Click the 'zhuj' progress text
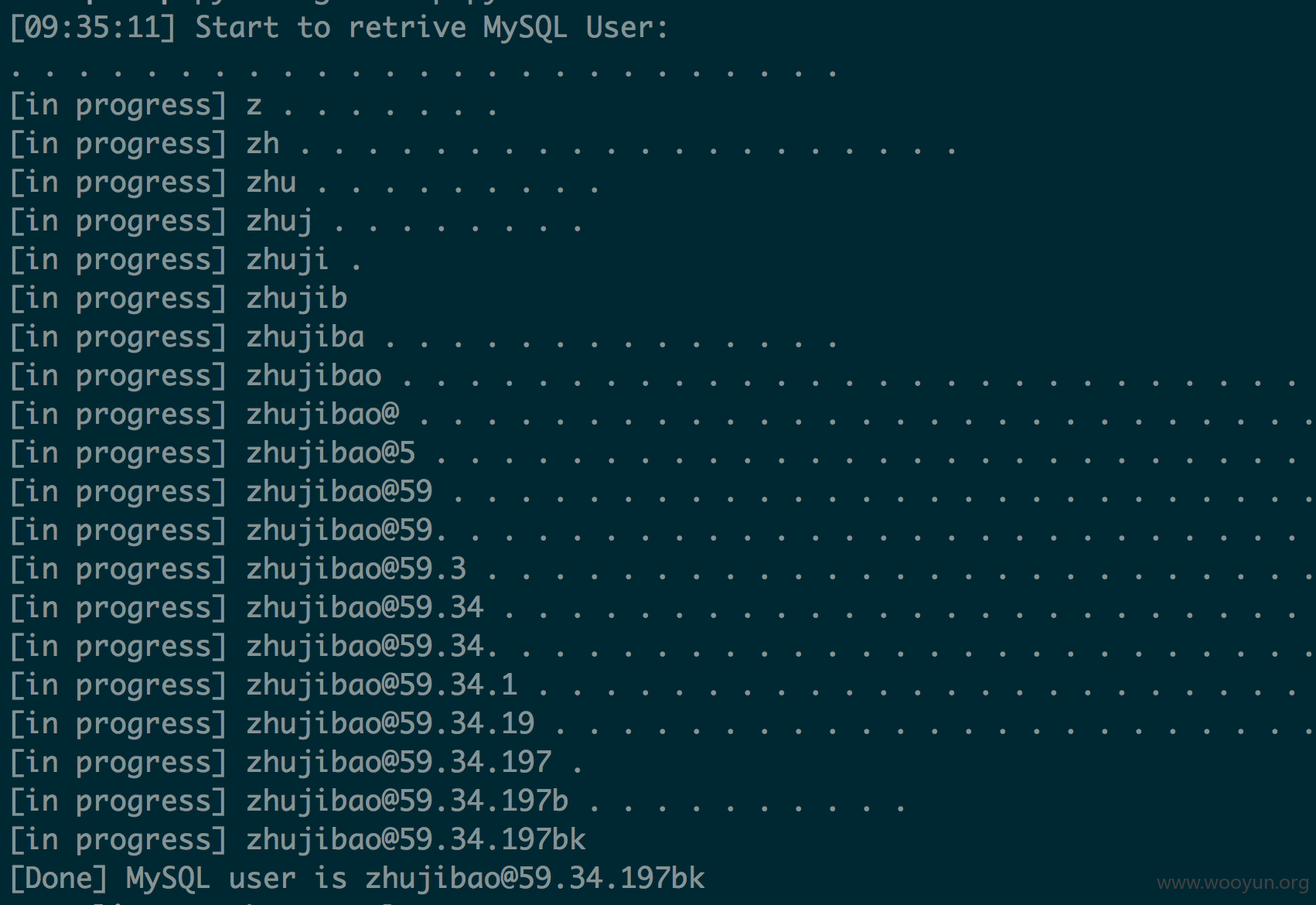Screen dimensions: 1316x905 pos(280,223)
